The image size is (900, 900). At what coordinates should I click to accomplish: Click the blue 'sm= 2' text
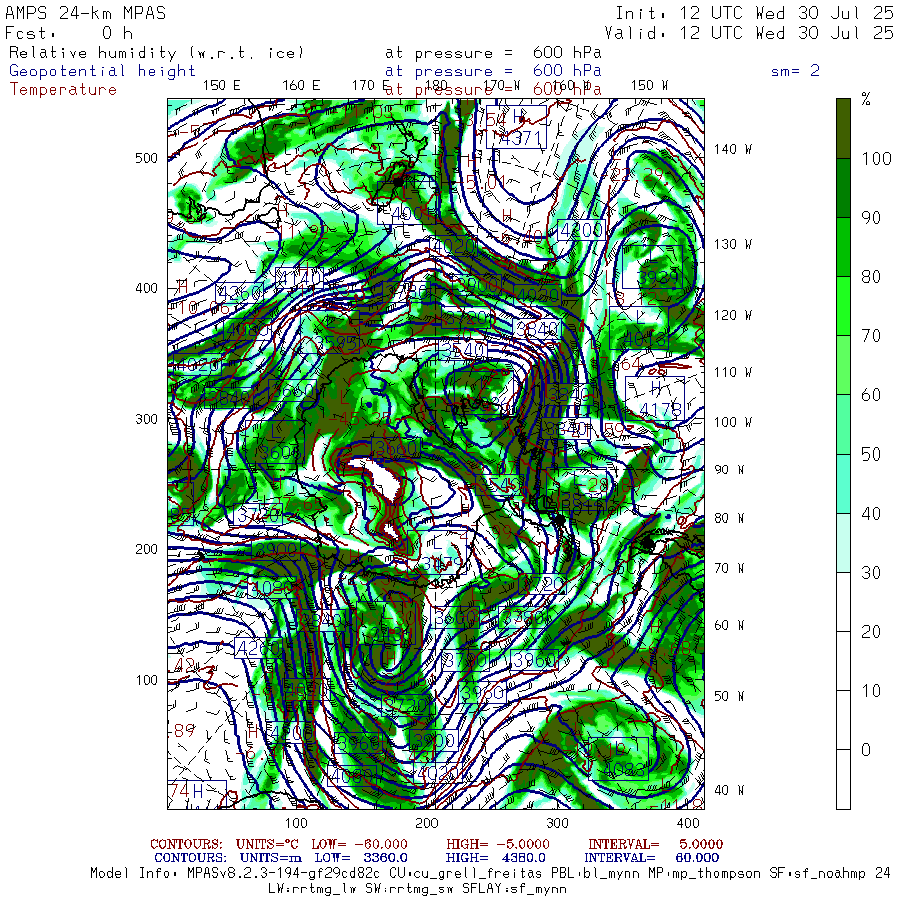pyautogui.click(x=795, y=71)
